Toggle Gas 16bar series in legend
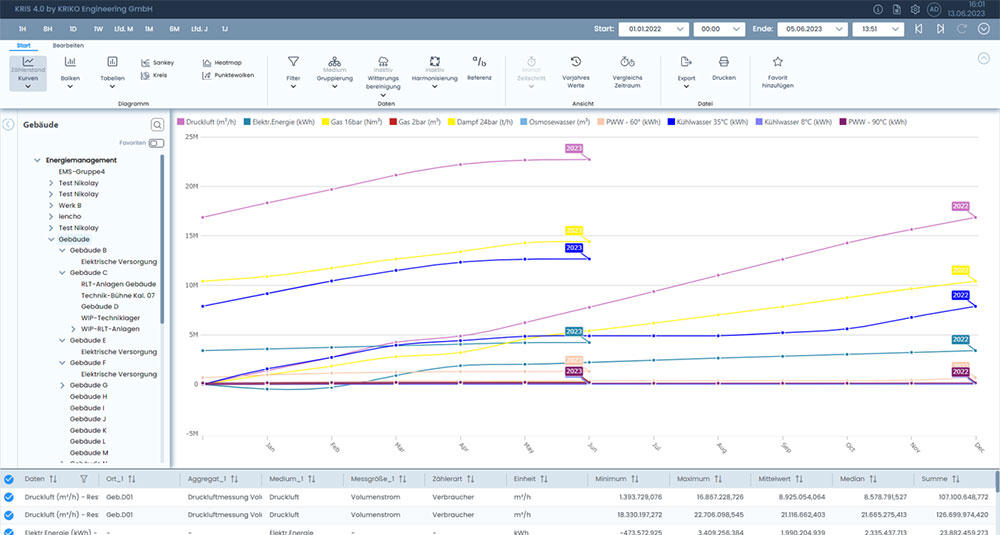Screen dimensions: 1000x535 tap(351, 122)
